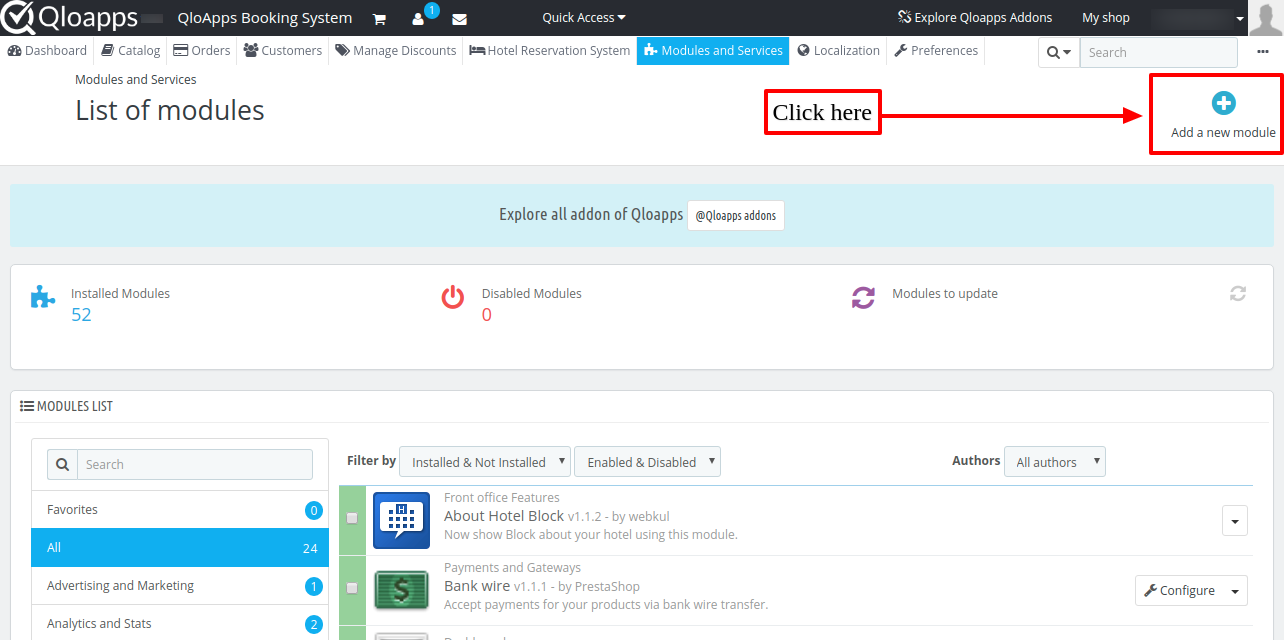The height and width of the screenshot is (640, 1284).
Task: Open the Orders menu
Action: click(x=202, y=50)
